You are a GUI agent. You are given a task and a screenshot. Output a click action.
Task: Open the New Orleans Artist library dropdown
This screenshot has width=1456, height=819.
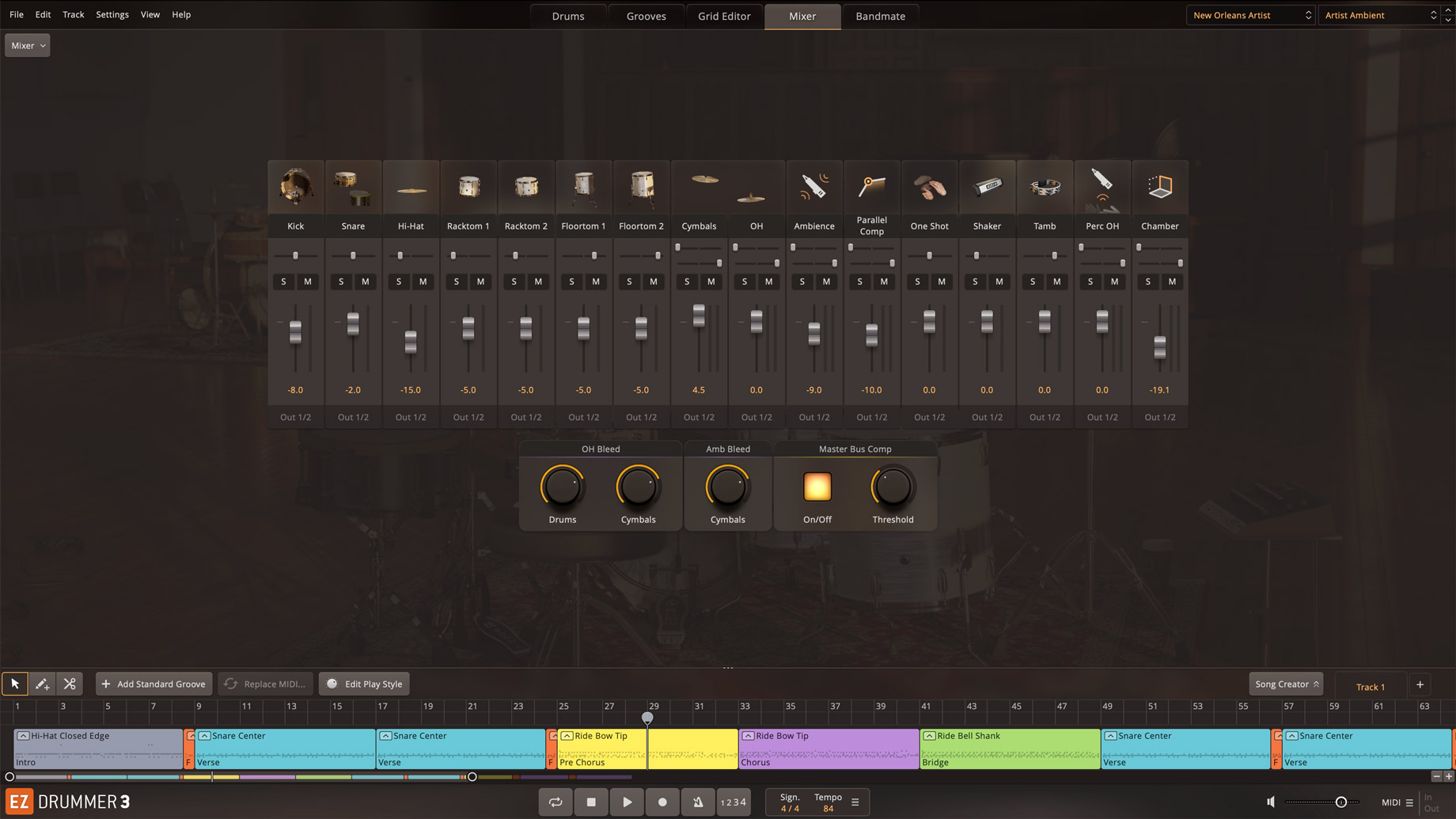pos(1251,15)
